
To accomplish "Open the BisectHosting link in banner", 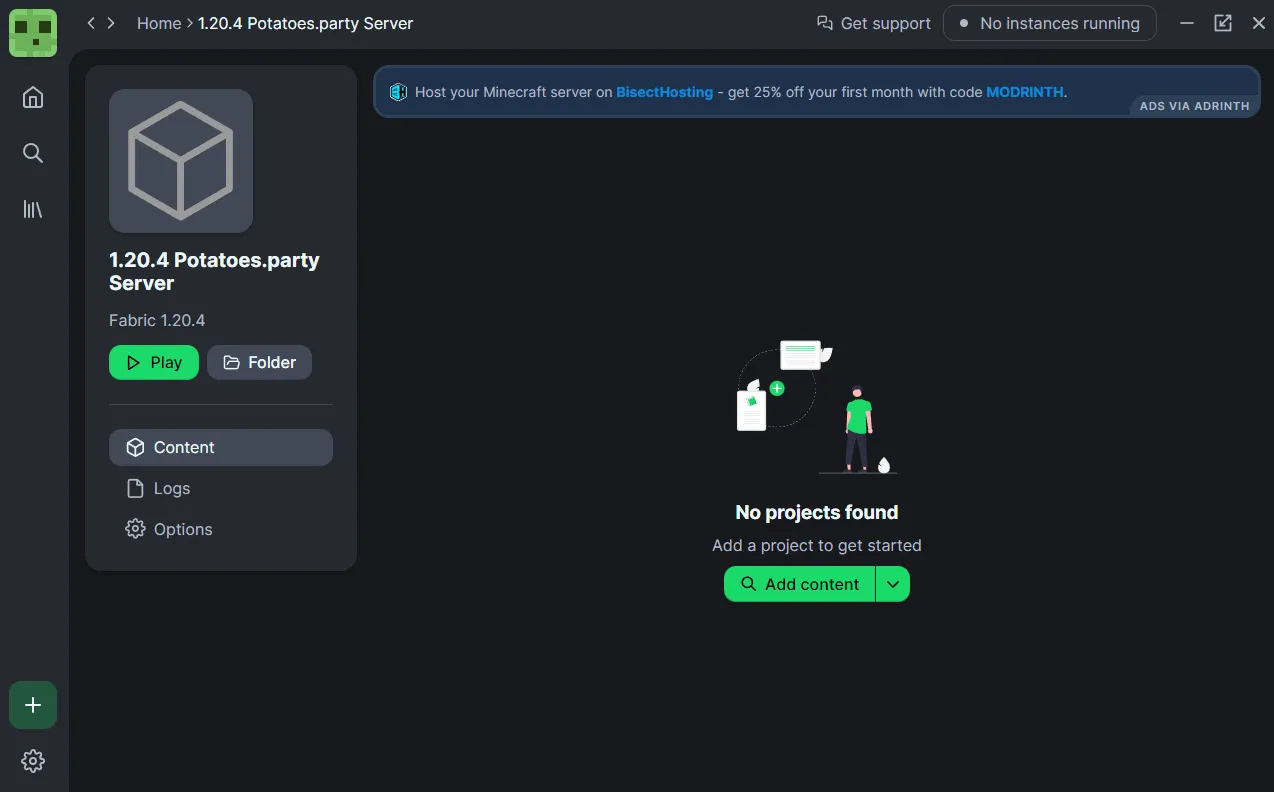I will [664, 92].
